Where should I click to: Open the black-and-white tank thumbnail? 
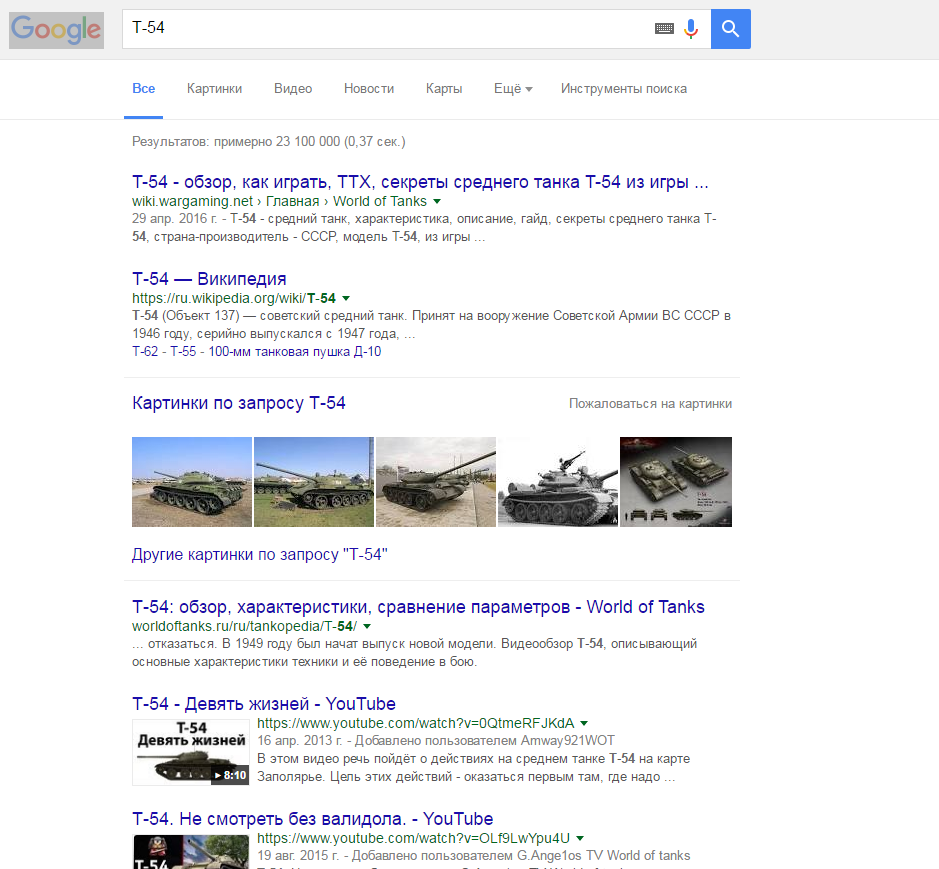point(558,482)
